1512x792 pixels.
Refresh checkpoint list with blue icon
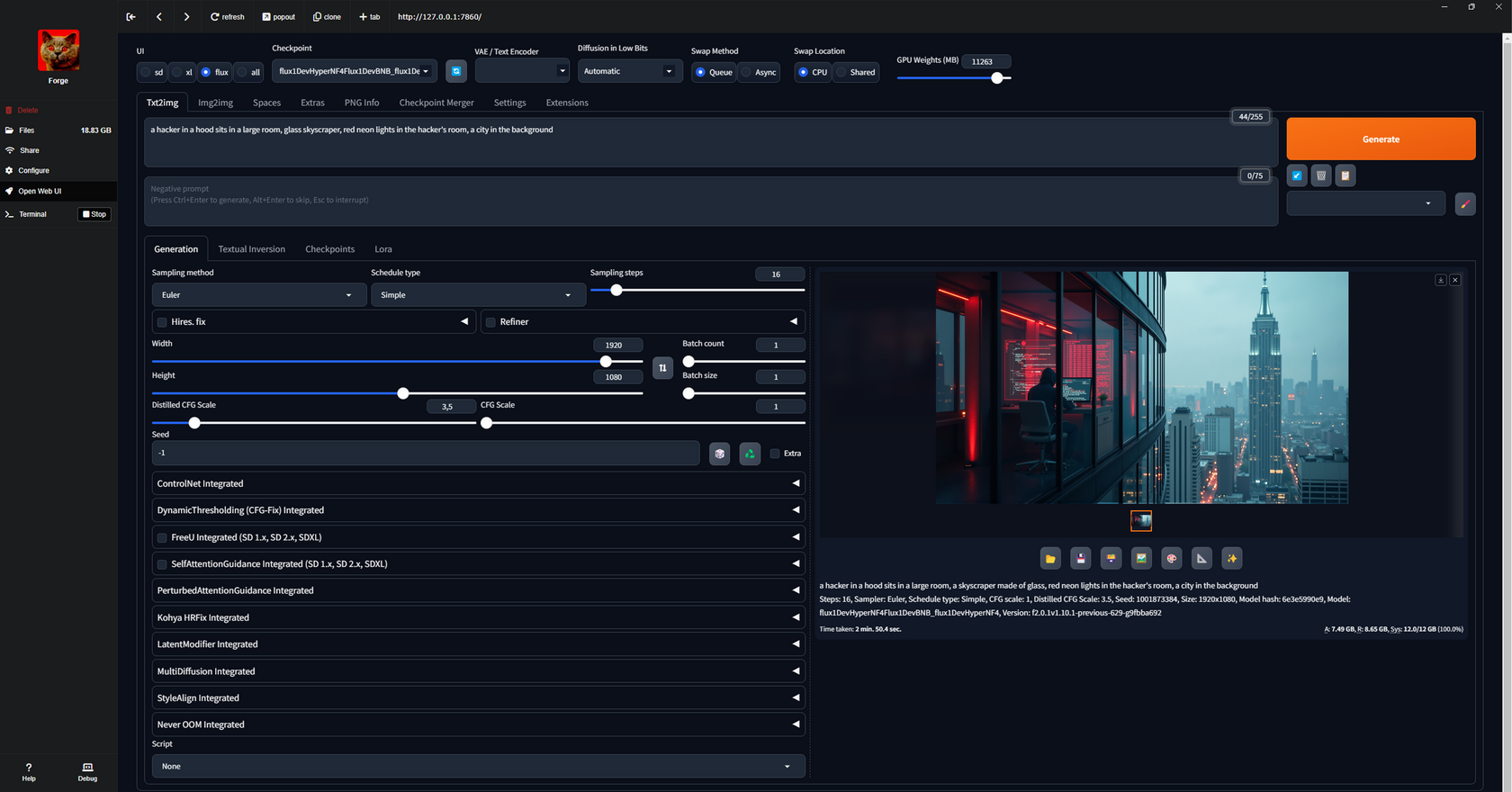[456, 71]
